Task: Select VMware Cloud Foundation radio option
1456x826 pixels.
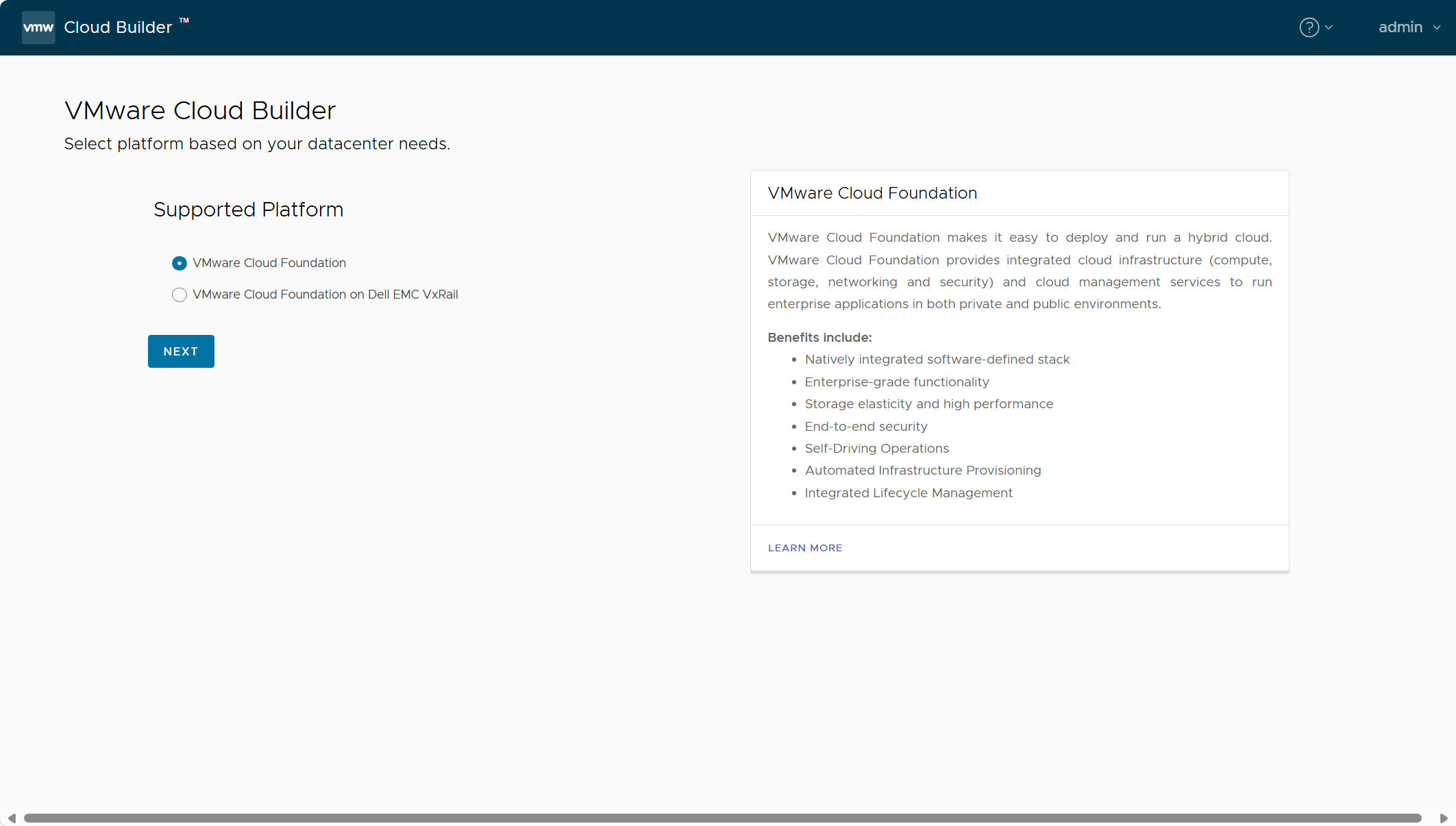Action: click(180, 263)
